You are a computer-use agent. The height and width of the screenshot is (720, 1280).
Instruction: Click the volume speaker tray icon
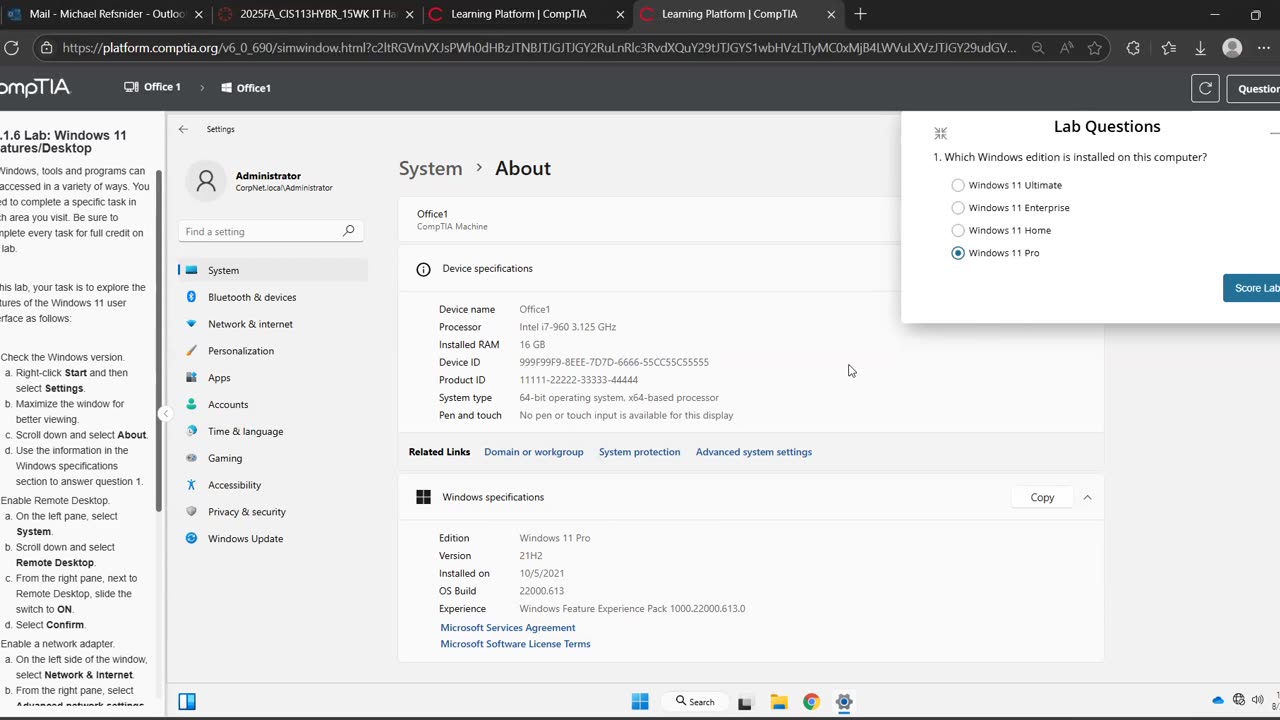point(1259,700)
